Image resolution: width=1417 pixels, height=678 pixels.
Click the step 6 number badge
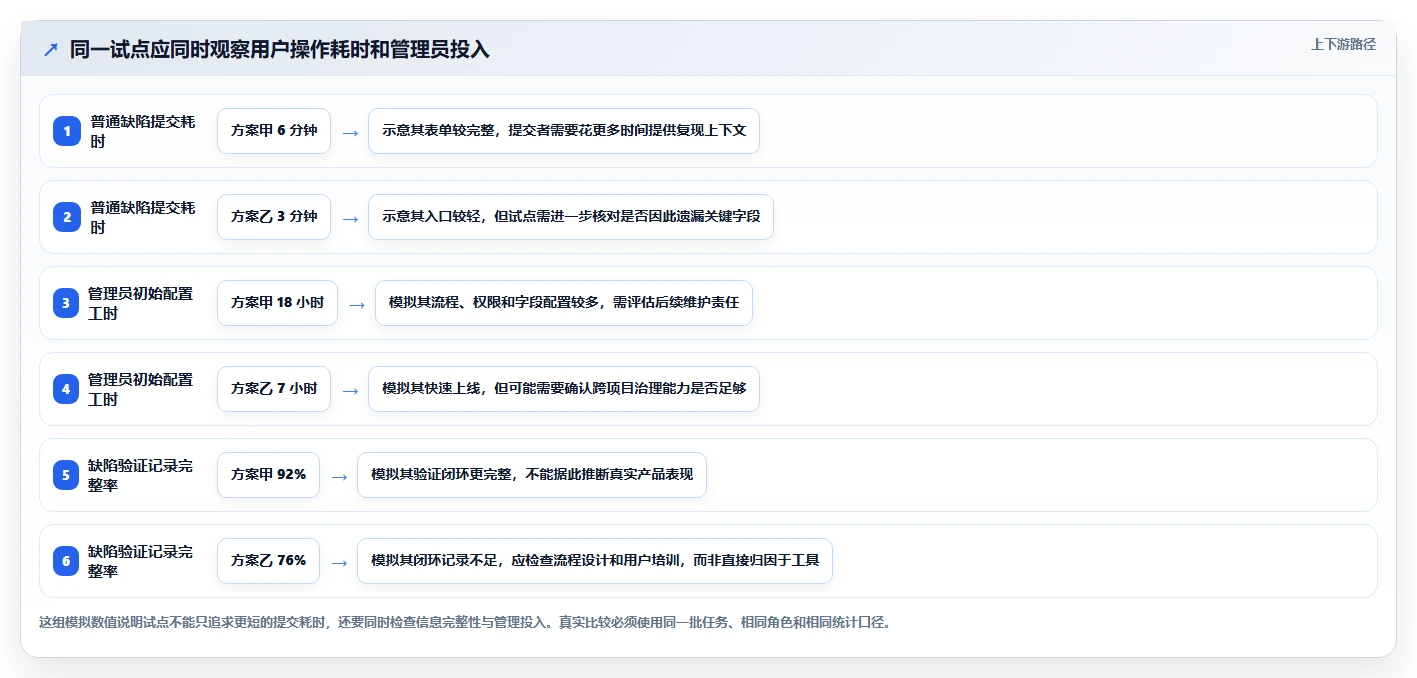pyautogui.click(x=67, y=561)
